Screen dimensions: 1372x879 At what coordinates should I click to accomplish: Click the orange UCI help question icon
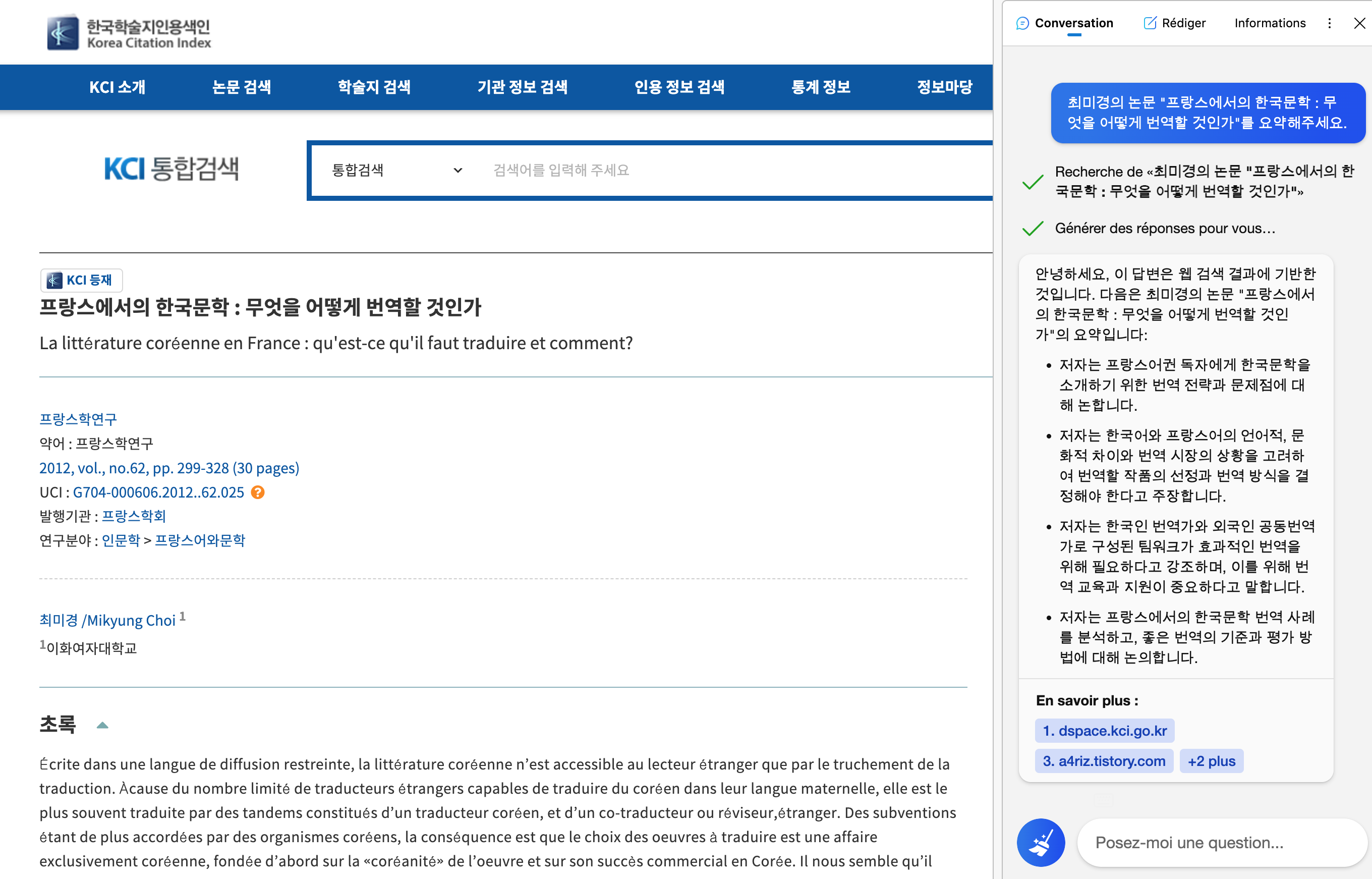click(258, 492)
